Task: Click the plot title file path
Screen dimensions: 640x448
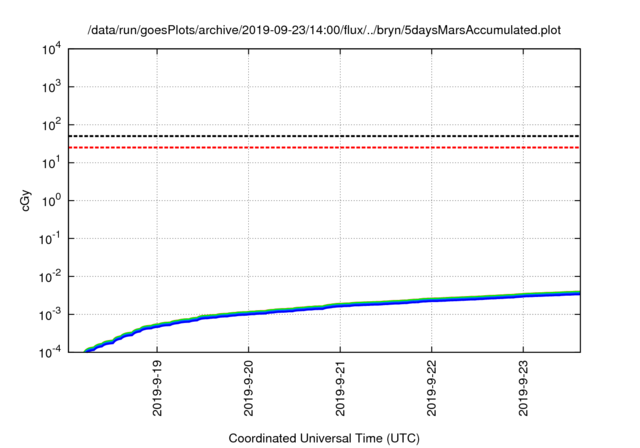Action: pyautogui.click(x=324, y=30)
